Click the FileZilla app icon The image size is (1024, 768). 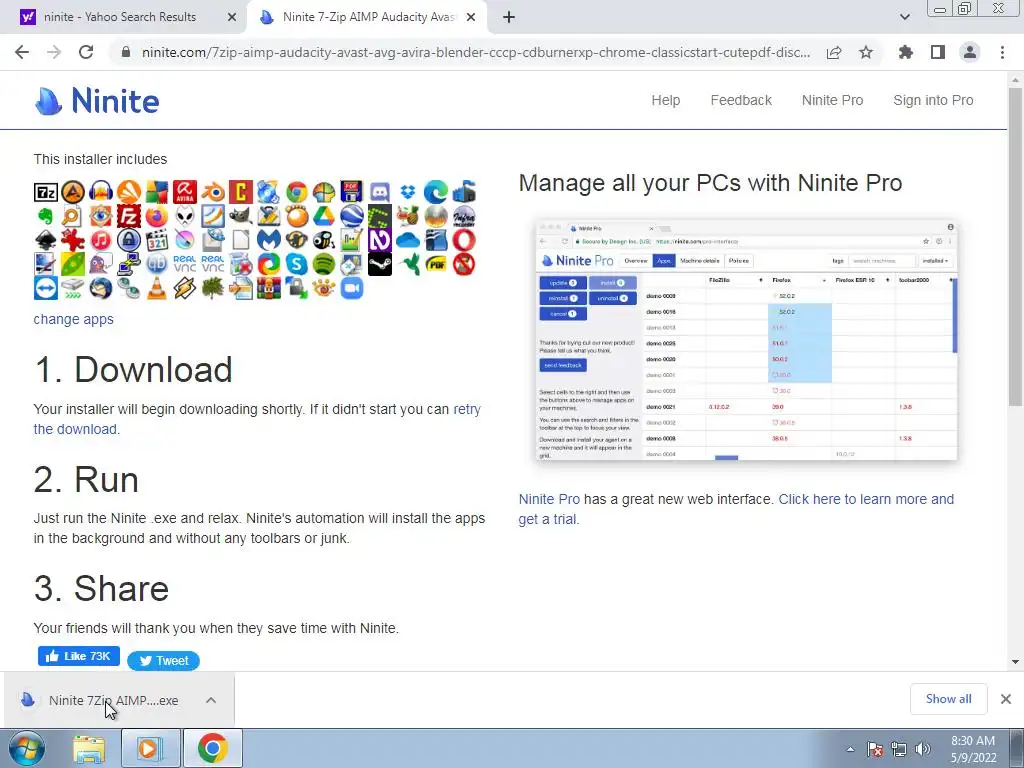pyautogui.click(x=129, y=216)
